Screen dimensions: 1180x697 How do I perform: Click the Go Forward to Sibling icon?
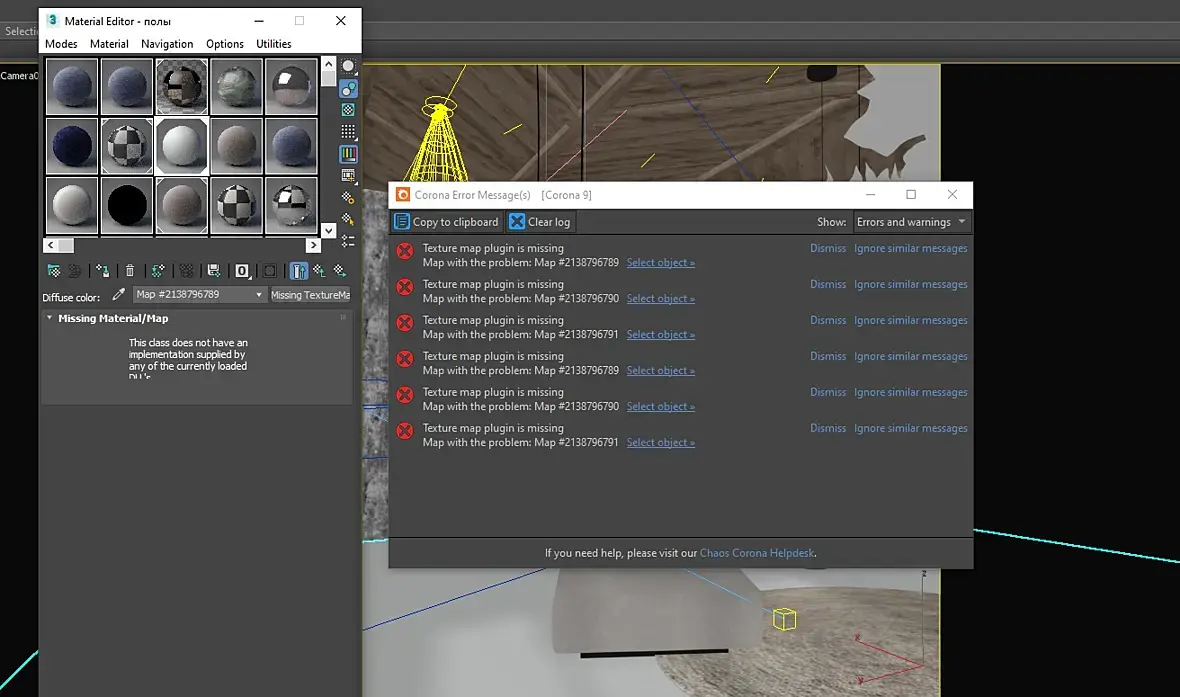coord(340,271)
